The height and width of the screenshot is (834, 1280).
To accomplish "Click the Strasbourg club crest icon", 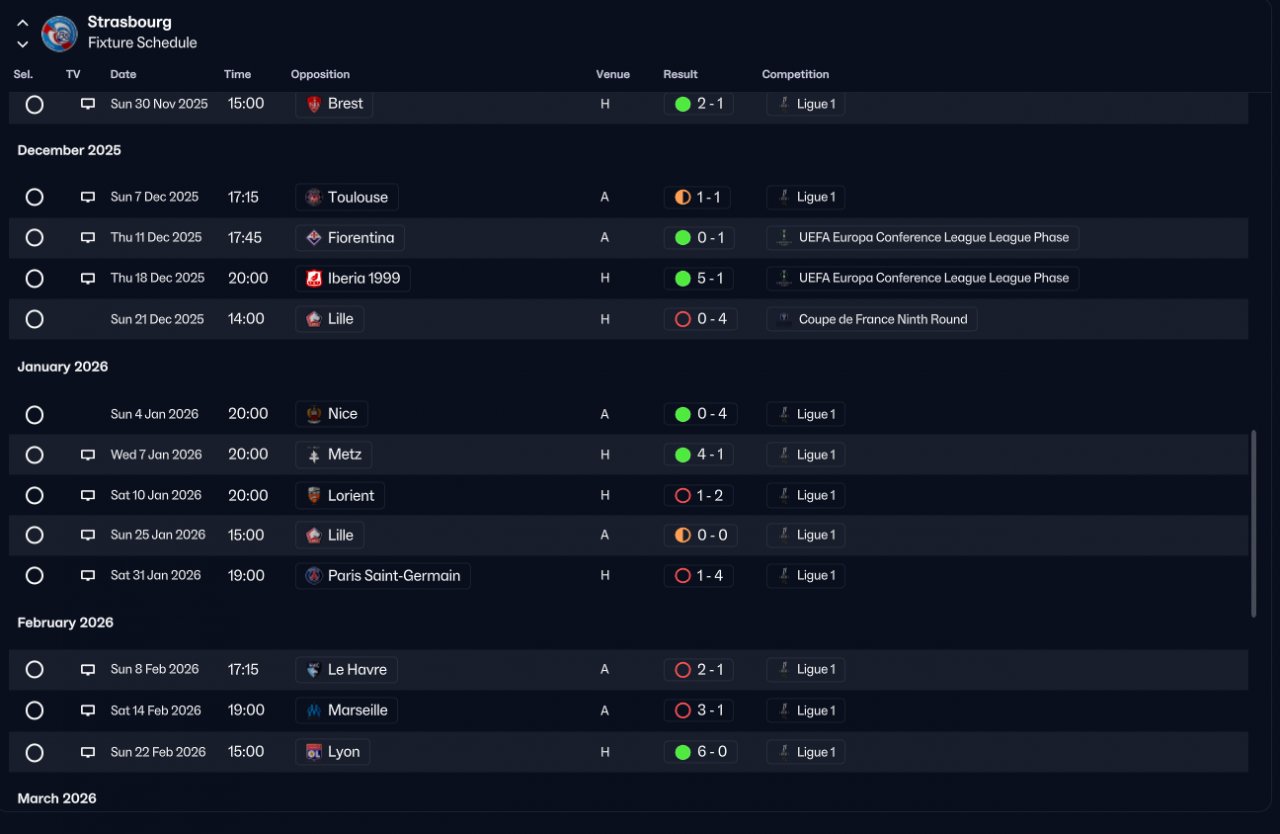I will tap(59, 33).
